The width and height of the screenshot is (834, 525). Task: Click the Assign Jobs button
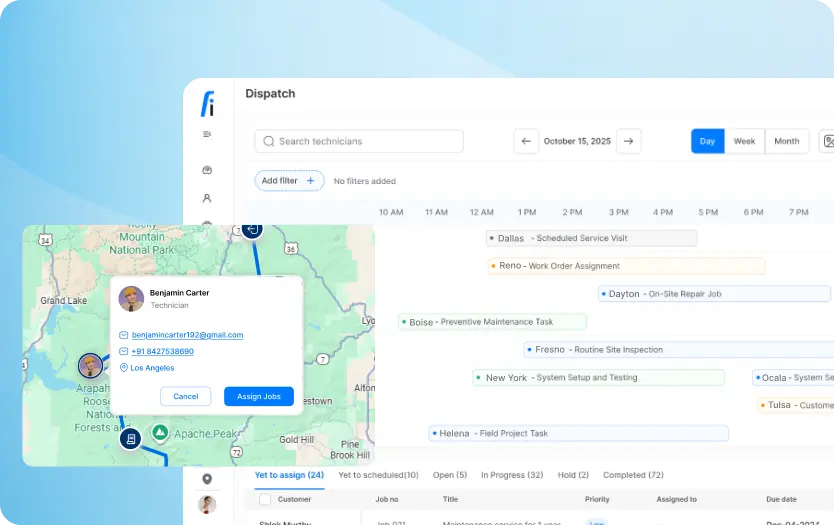click(258, 396)
